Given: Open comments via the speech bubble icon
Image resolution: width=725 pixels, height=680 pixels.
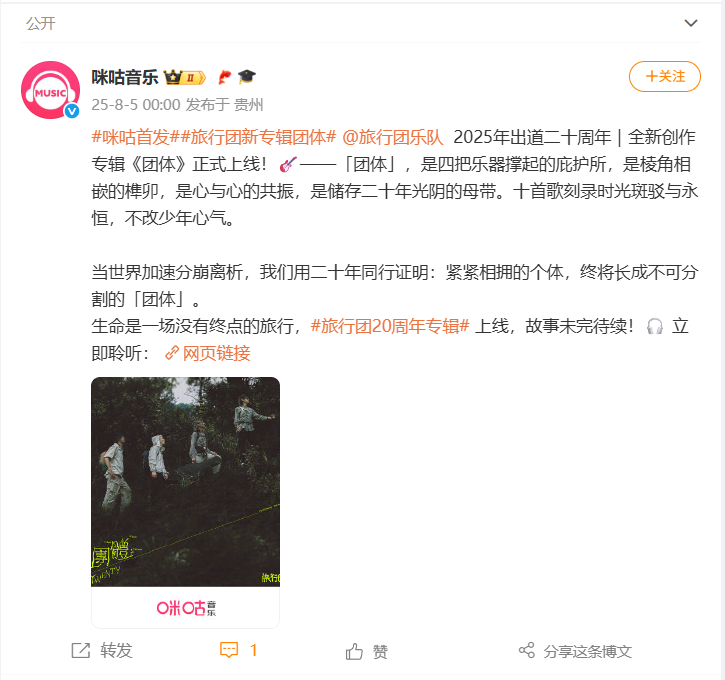Looking at the screenshot, I should click(229, 650).
